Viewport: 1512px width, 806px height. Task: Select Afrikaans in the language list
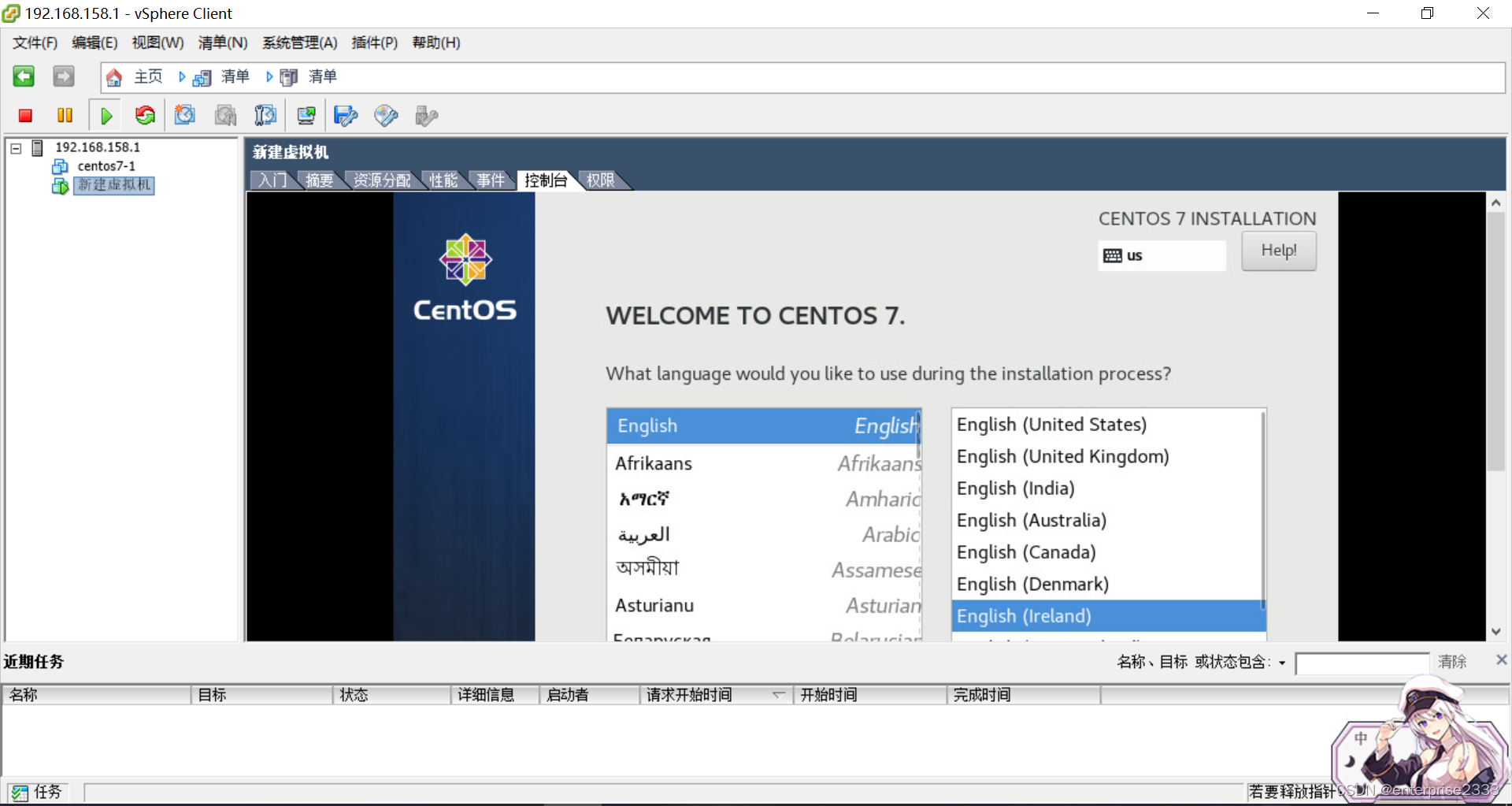(x=764, y=463)
